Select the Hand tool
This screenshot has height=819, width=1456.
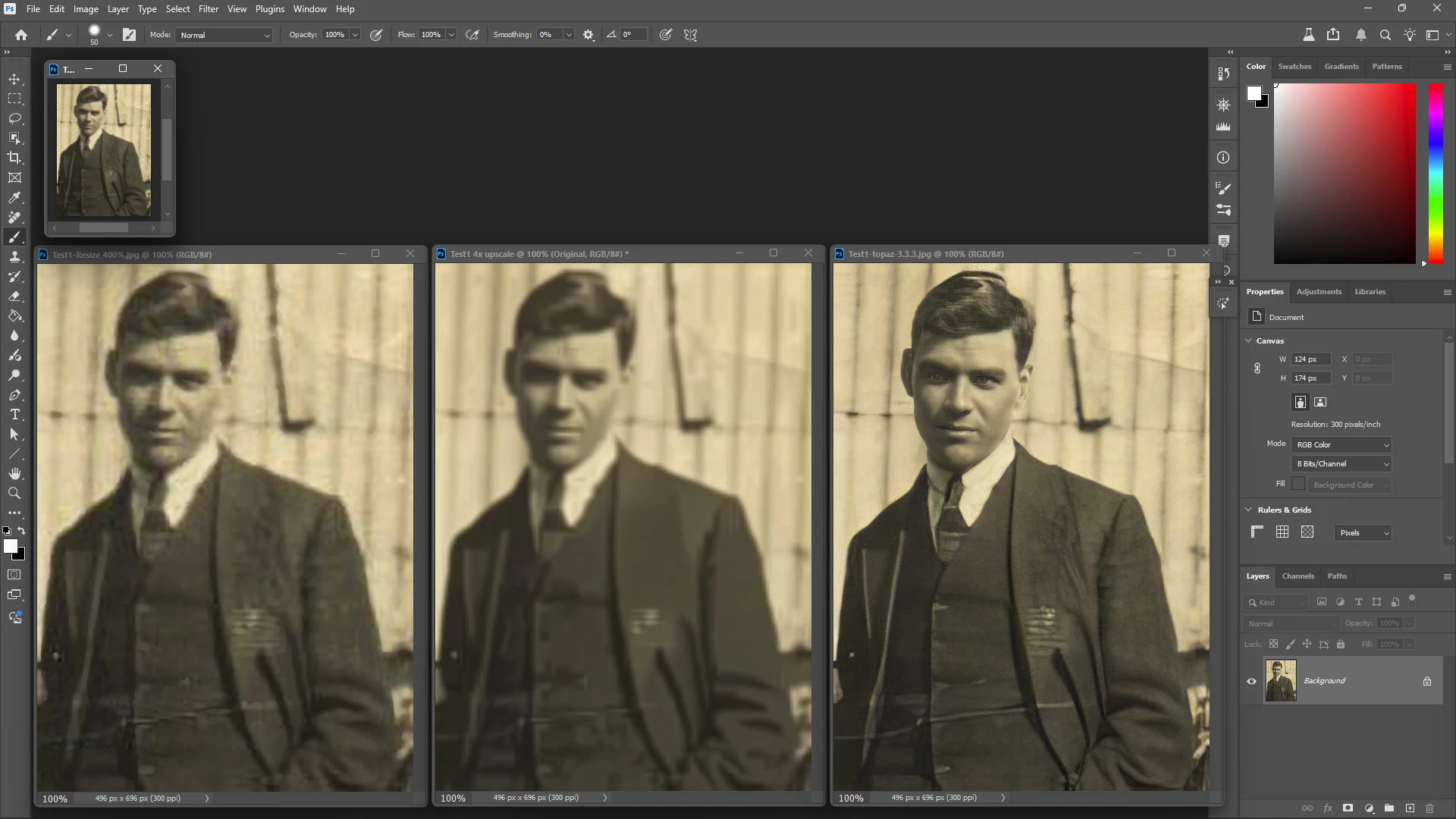[x=14, y=474]
